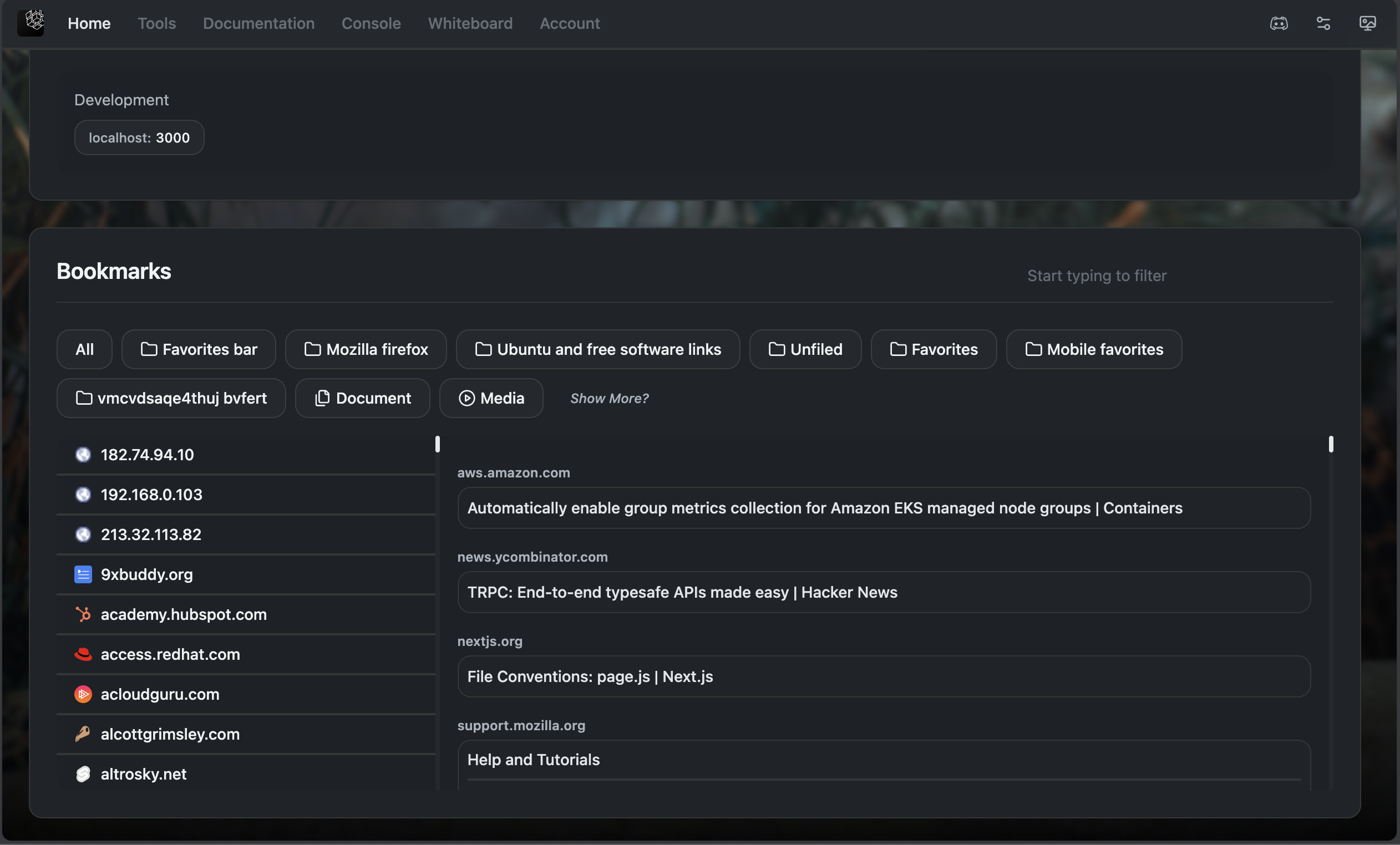Expand filters with Show More?
Viewport: 1400px width, 845px height.
tap(609, 399)
